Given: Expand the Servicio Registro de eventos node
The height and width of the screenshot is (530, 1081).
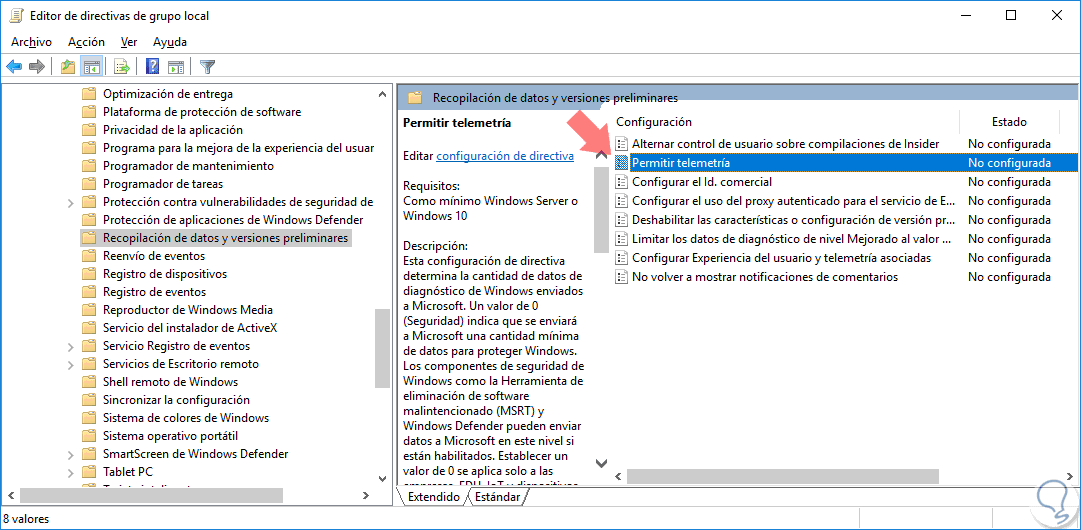Looking at the screenshot, I should pos(70,347).
